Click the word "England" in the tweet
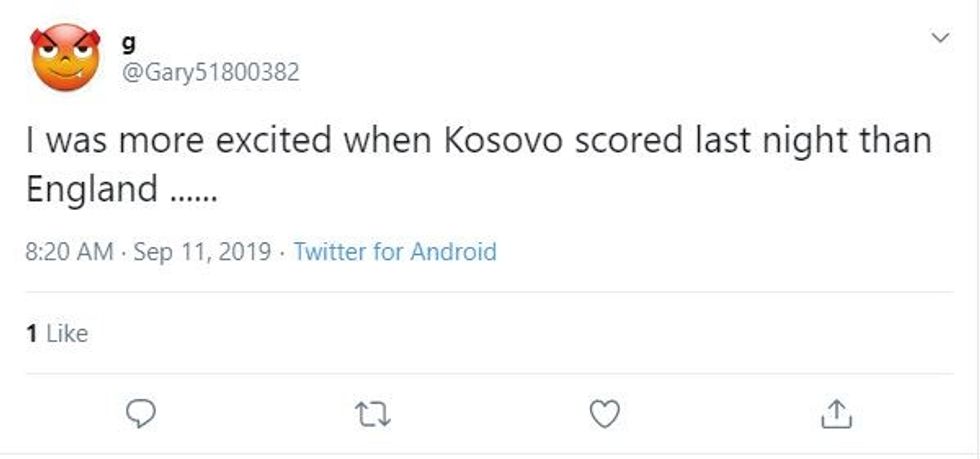The height and width of the screenshot is (459, 980). tap(92, 190)
